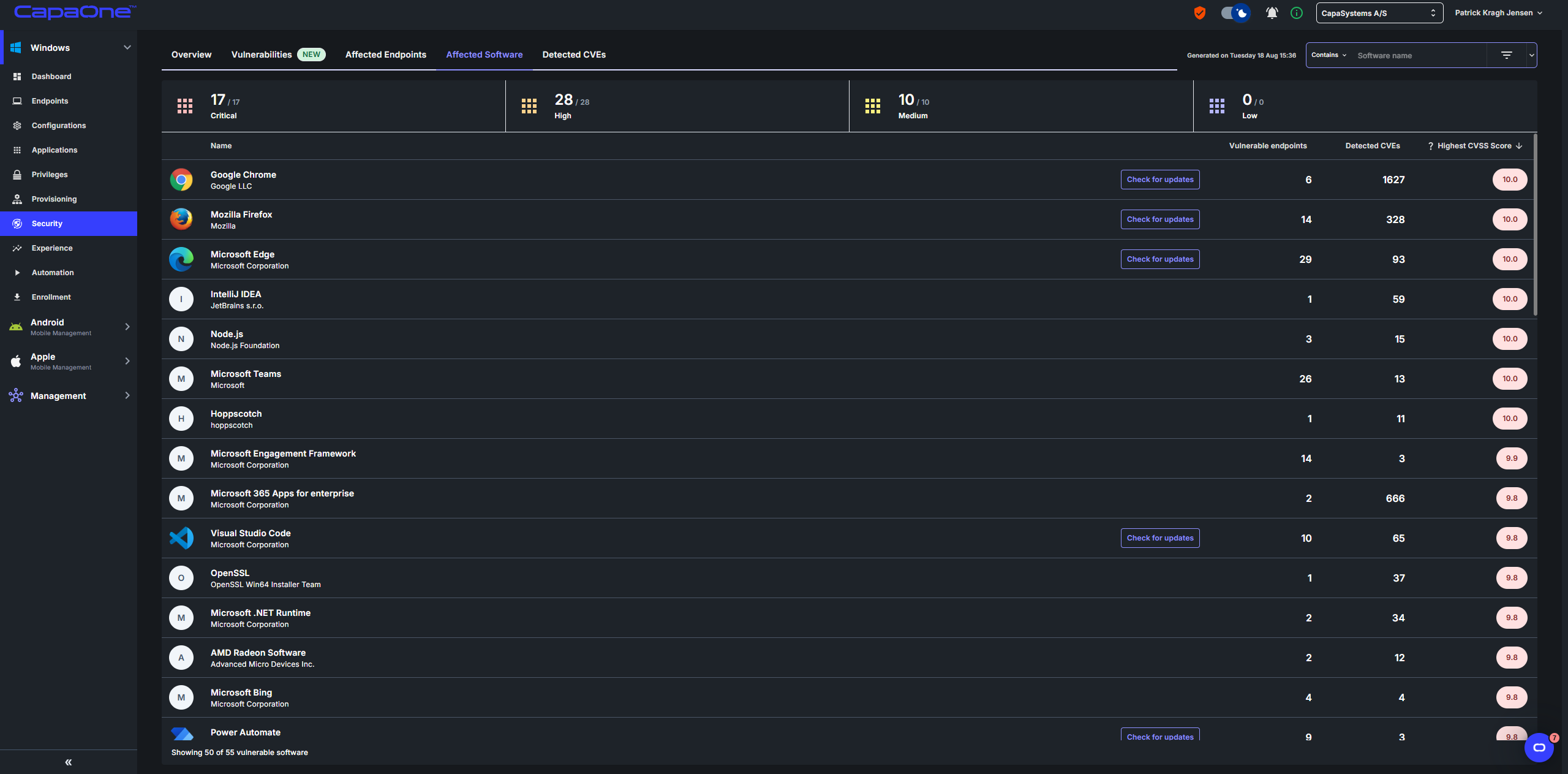This screenshot has height=774, width=1568.
Task: Sort by the Name column header
Action: pyautogui.click(x=221, y=146)
